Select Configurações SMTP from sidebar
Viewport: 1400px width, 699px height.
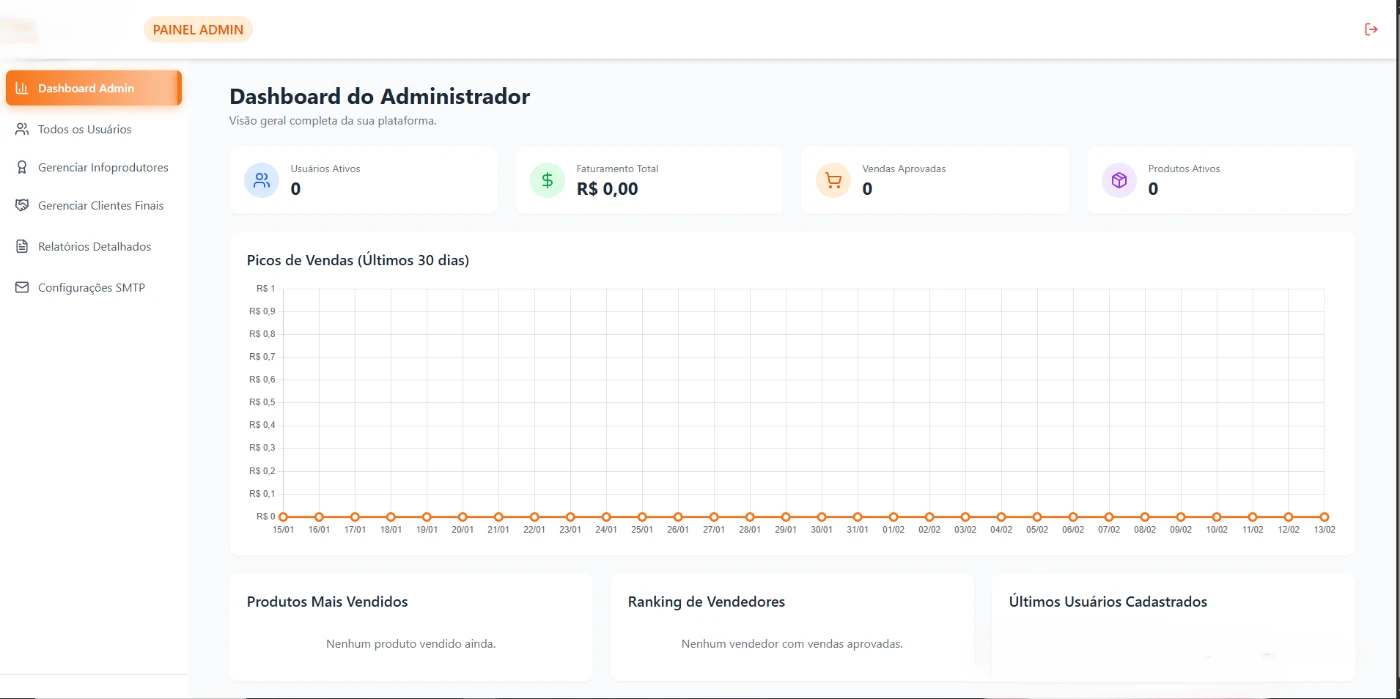91,288
